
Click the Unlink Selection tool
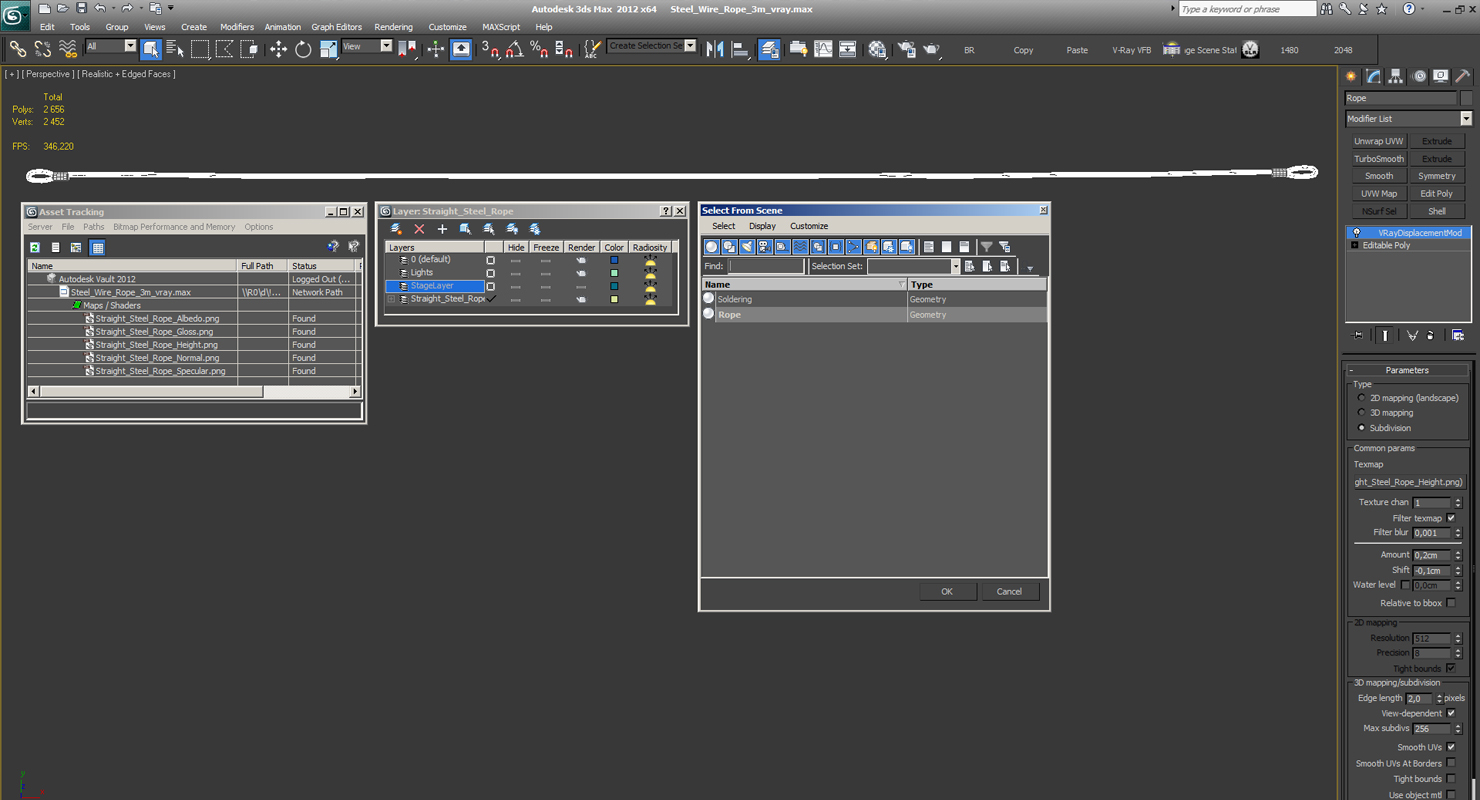click(x=43, y=49)
